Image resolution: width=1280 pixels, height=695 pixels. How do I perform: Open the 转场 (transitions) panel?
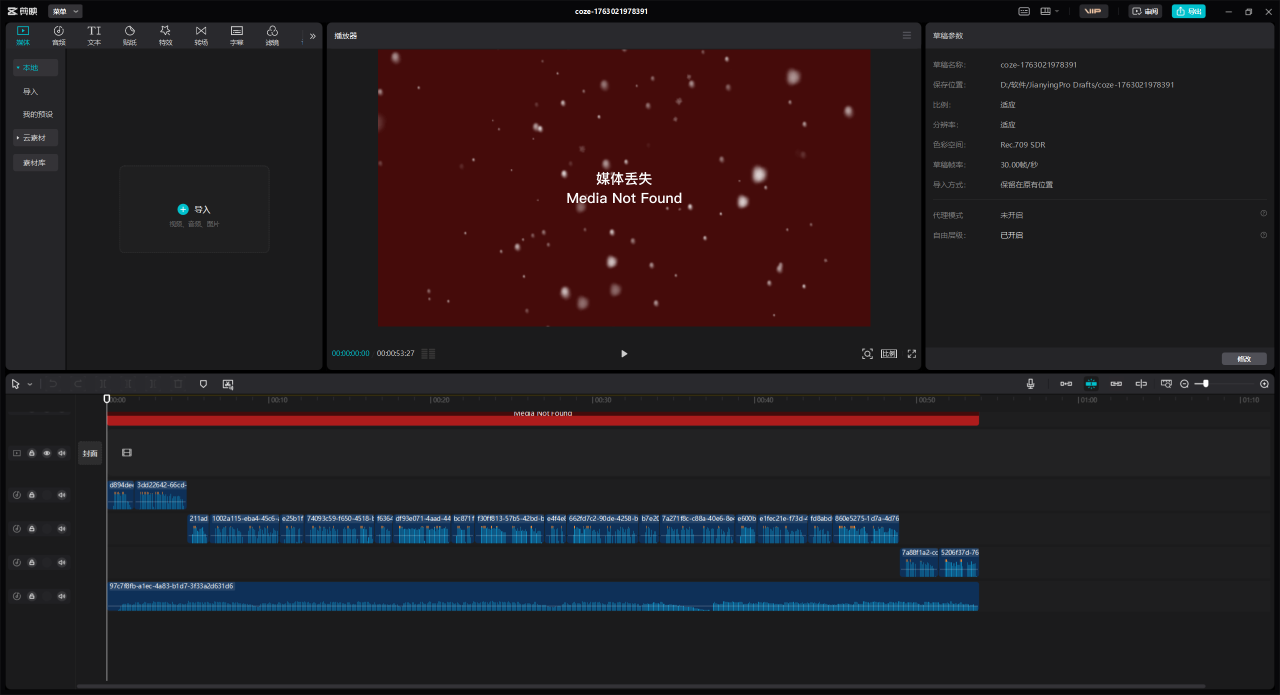pos(201,35)
